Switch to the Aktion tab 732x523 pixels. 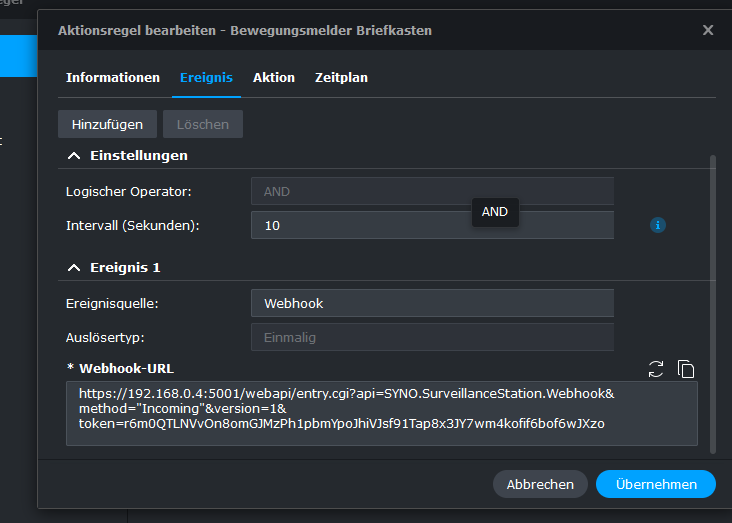(274, 78)
